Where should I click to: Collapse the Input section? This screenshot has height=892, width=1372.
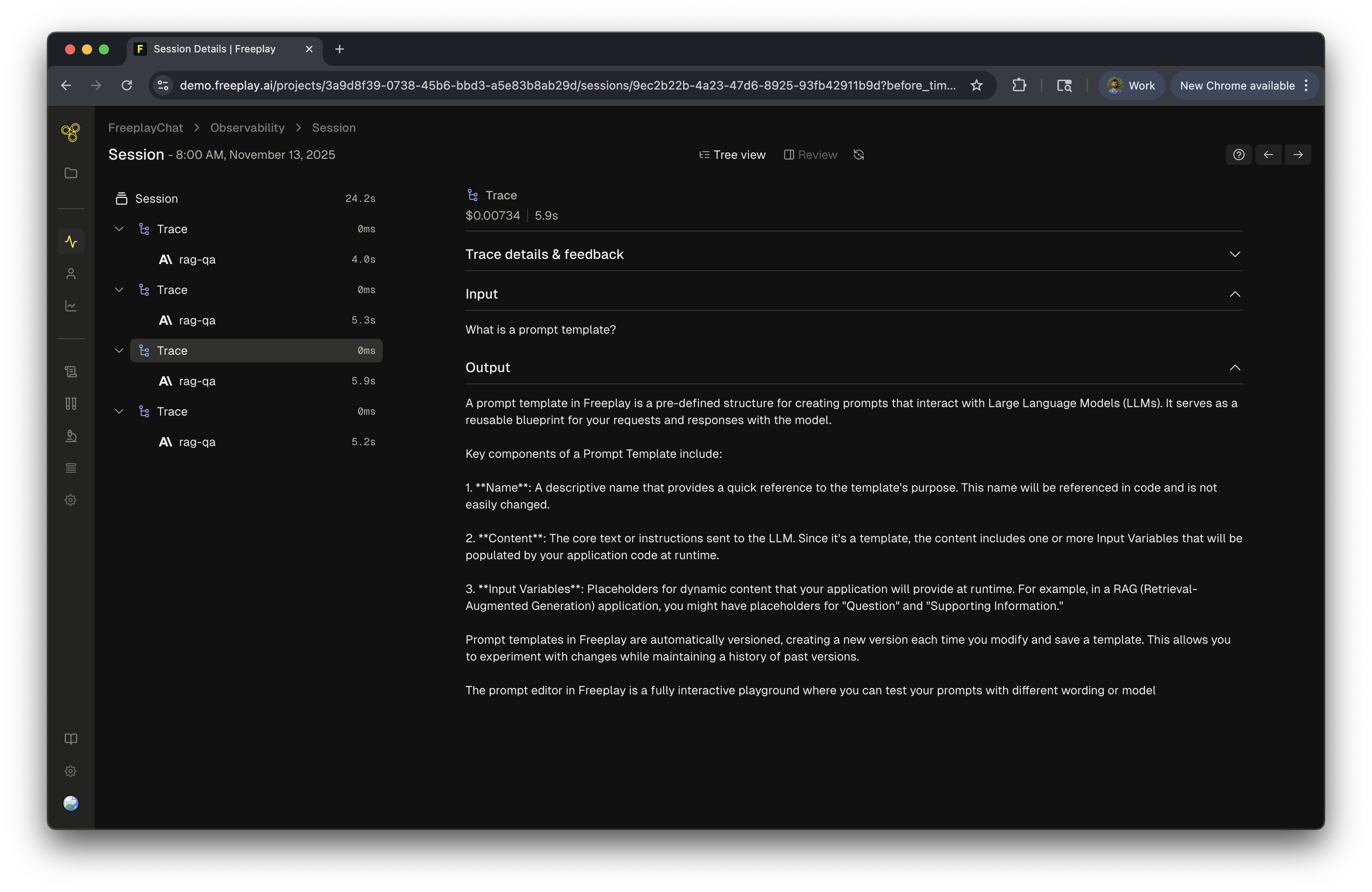click(1234, 294)
